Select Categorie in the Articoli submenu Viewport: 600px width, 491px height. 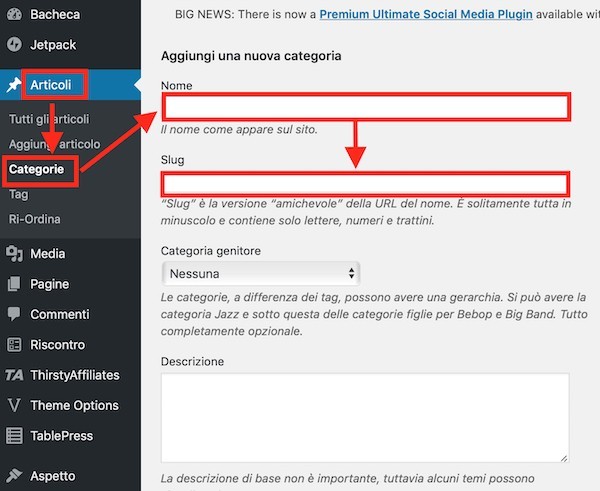(37, 169)
